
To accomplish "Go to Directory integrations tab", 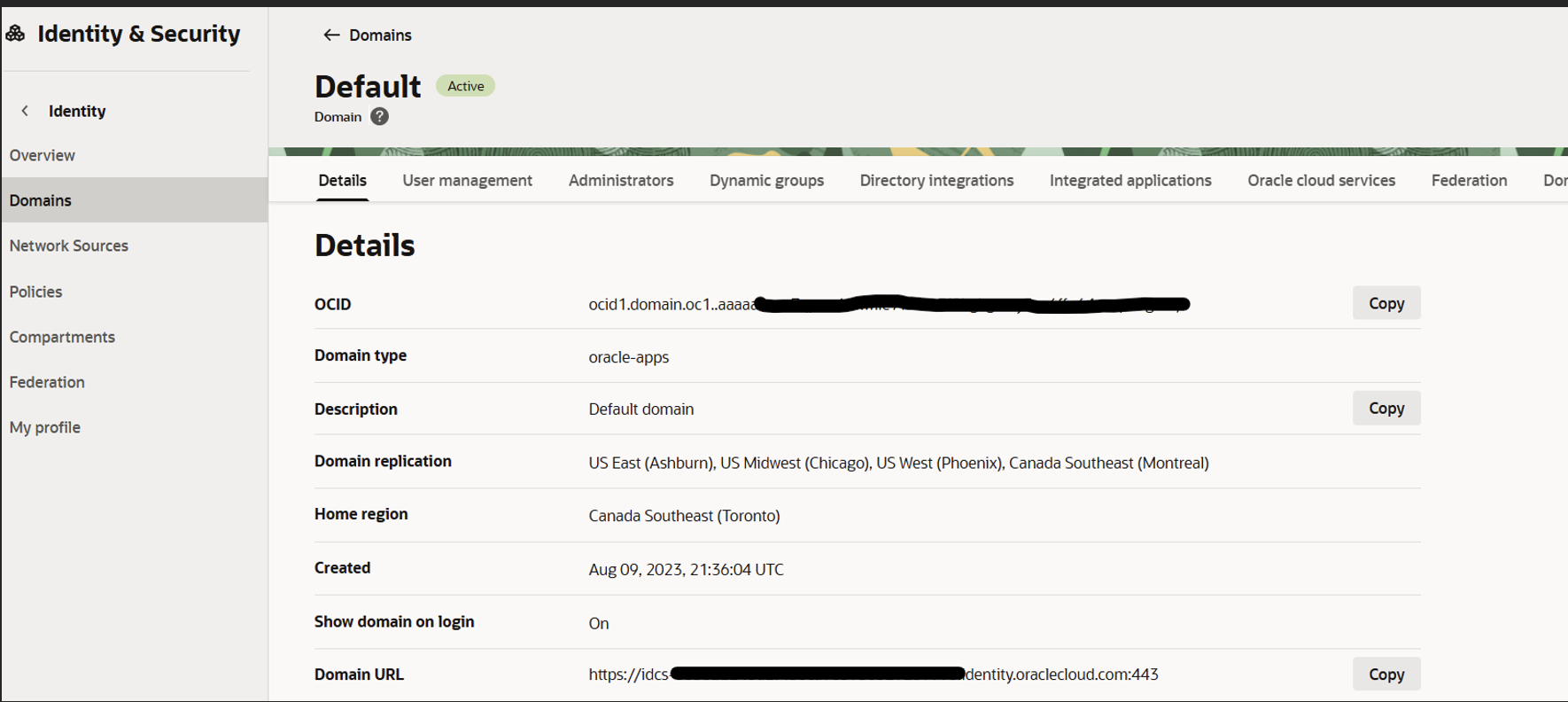I will point(936,180).
